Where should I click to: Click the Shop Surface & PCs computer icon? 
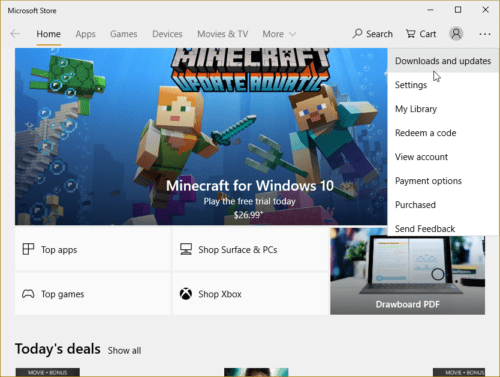186,249
